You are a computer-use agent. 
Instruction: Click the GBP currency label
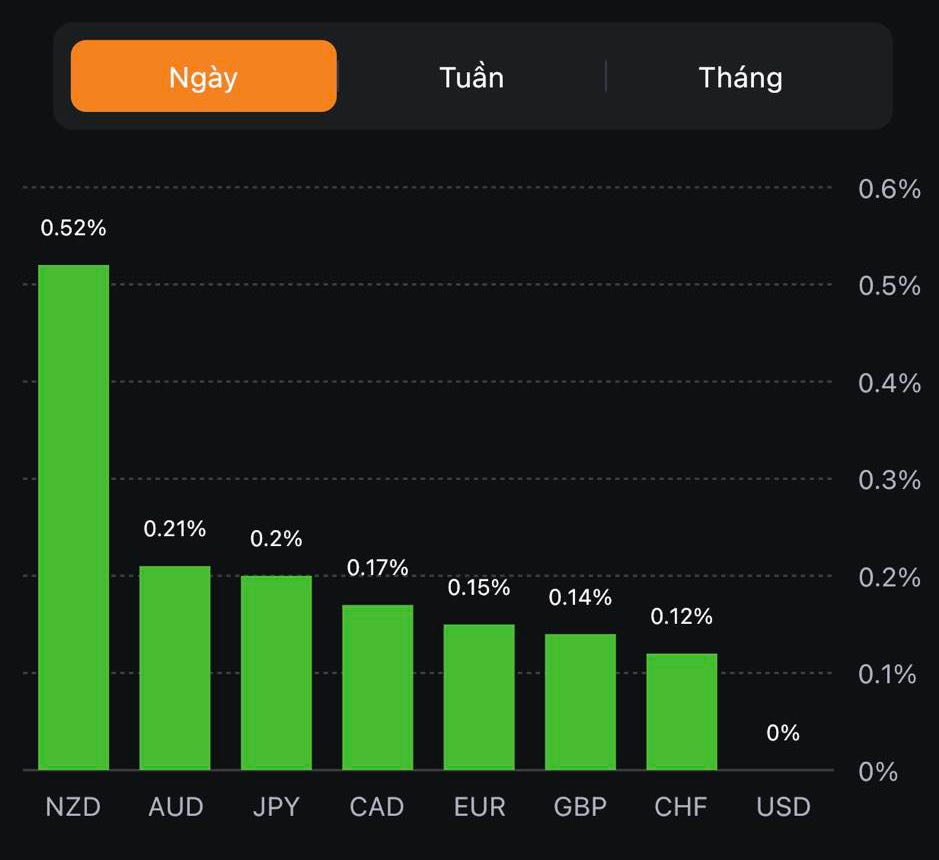580,807
